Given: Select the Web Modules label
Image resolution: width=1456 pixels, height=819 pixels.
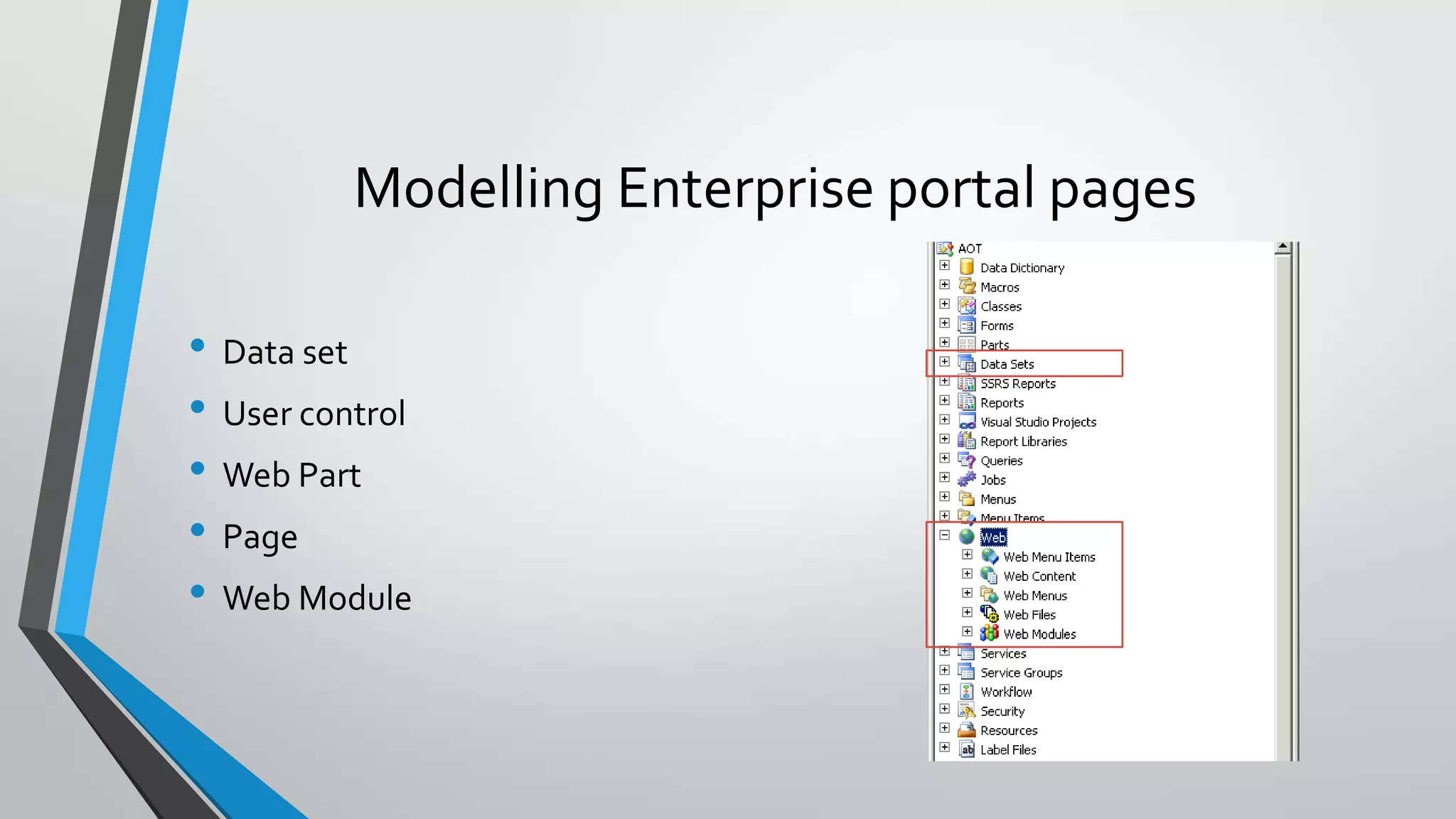Looking at the screenshot, I should tap(1039, 634).
